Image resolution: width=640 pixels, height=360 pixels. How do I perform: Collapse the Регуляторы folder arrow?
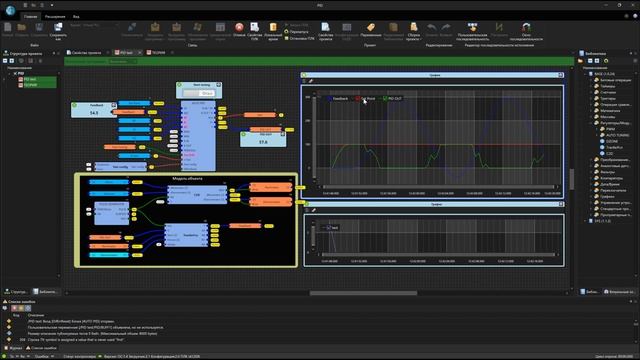coord(591,123)
